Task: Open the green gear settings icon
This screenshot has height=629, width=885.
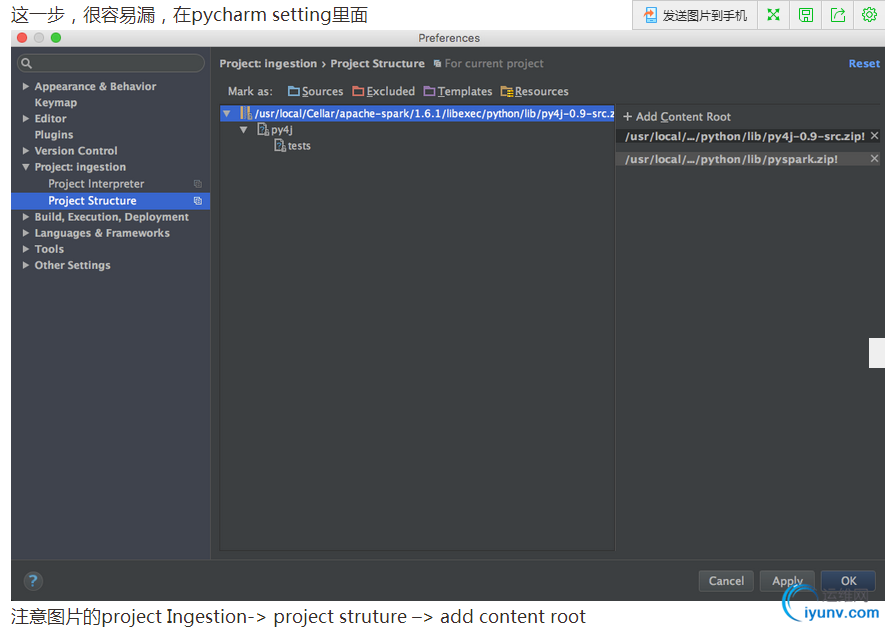Action: (869, 15)
